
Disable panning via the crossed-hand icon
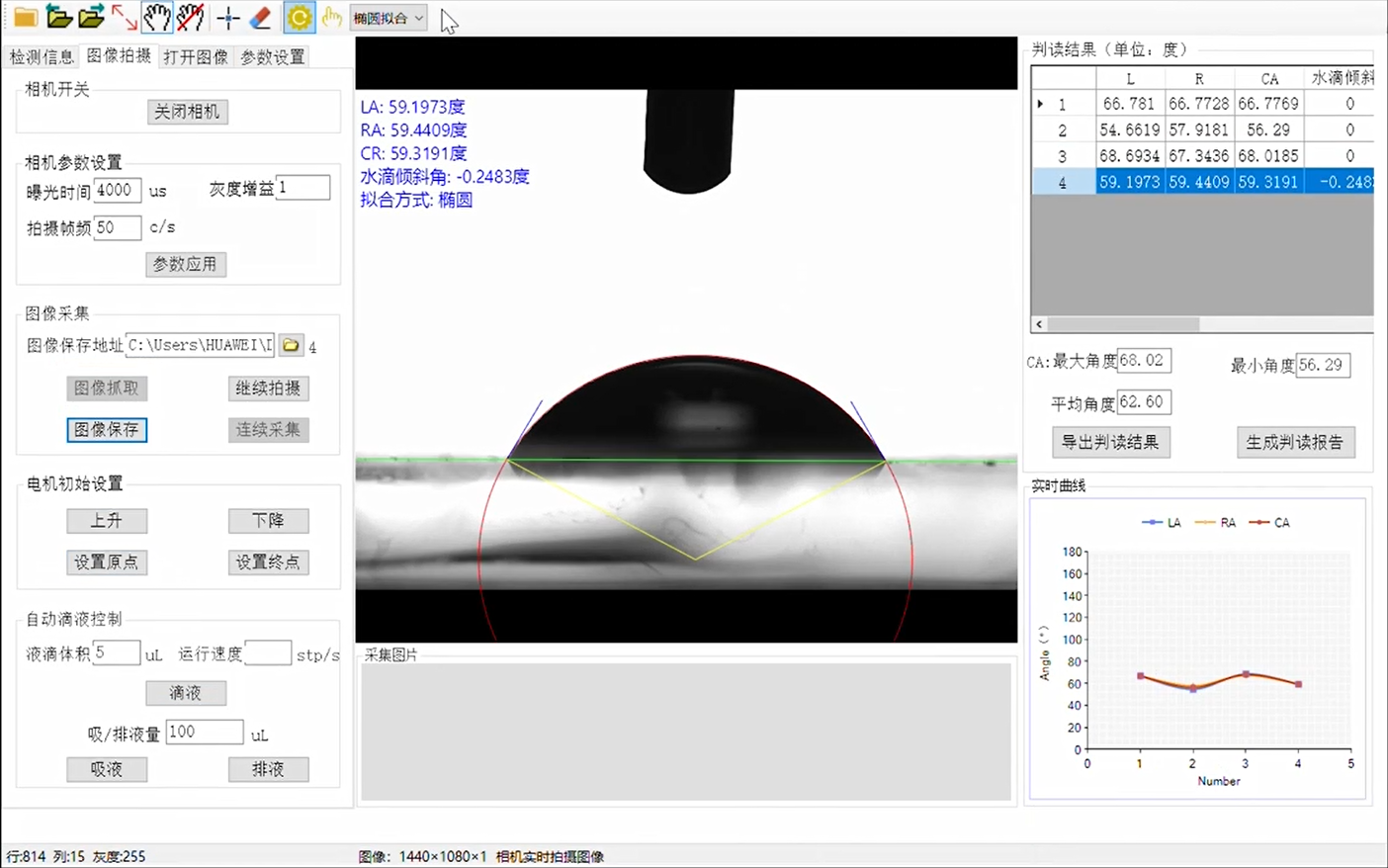pyautogui.click(x=191, y=17)
